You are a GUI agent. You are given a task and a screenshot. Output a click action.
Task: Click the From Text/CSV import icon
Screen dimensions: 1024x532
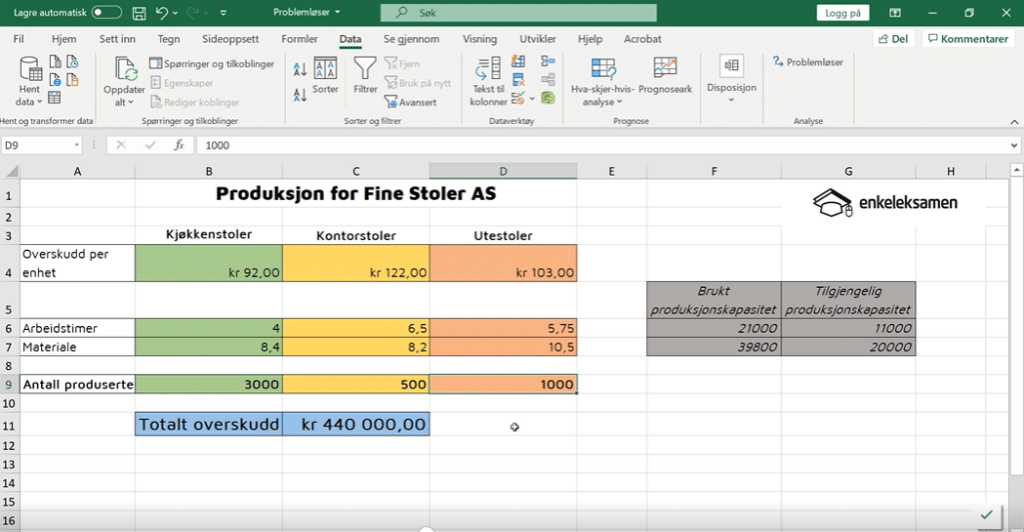pyautogui.click(x=56, y=62)
